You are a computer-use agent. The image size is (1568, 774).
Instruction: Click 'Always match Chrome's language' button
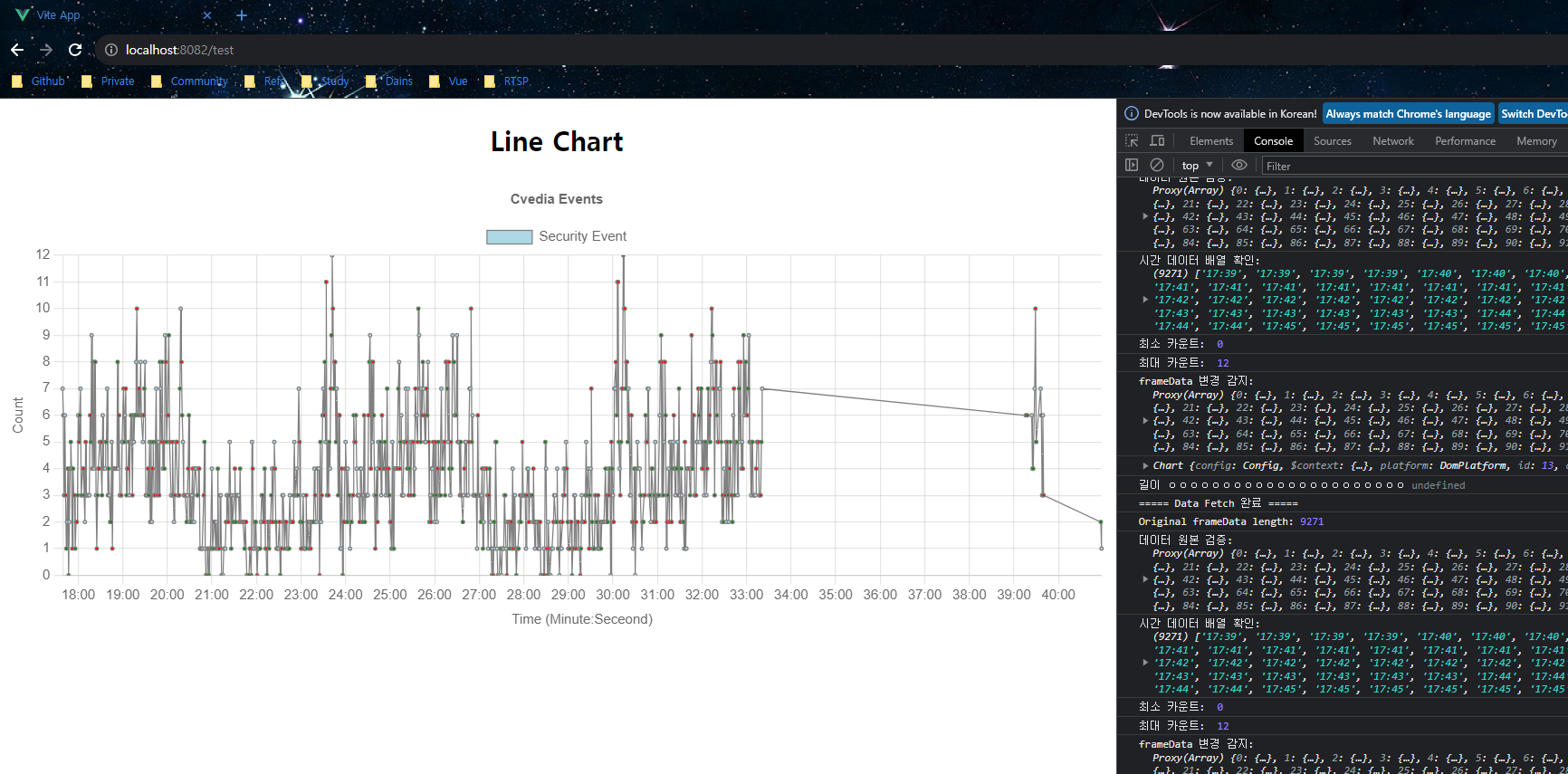1408,113
